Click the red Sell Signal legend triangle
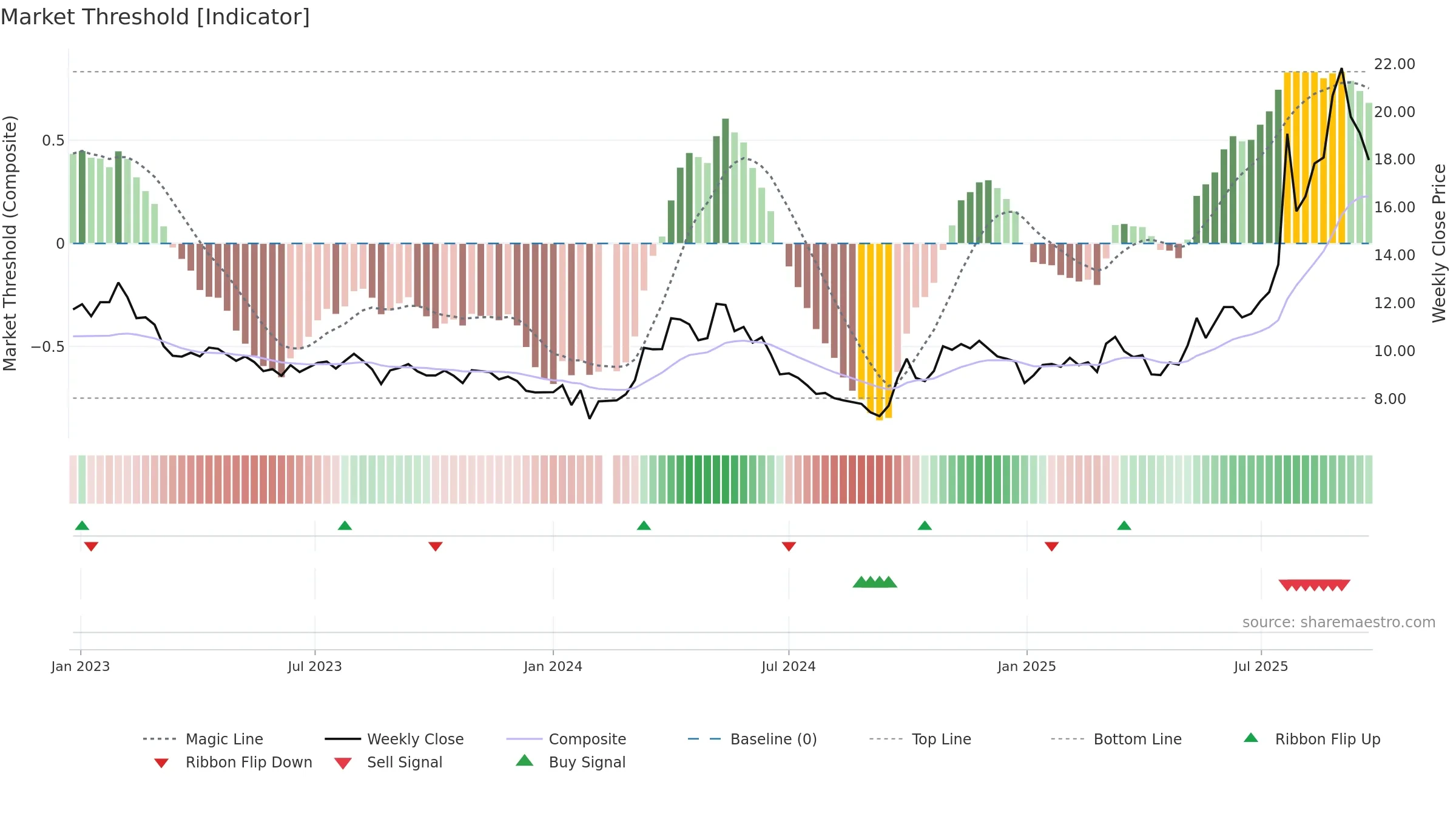The height and width of the screenshot is (819, 1456). tap(343, 763)
